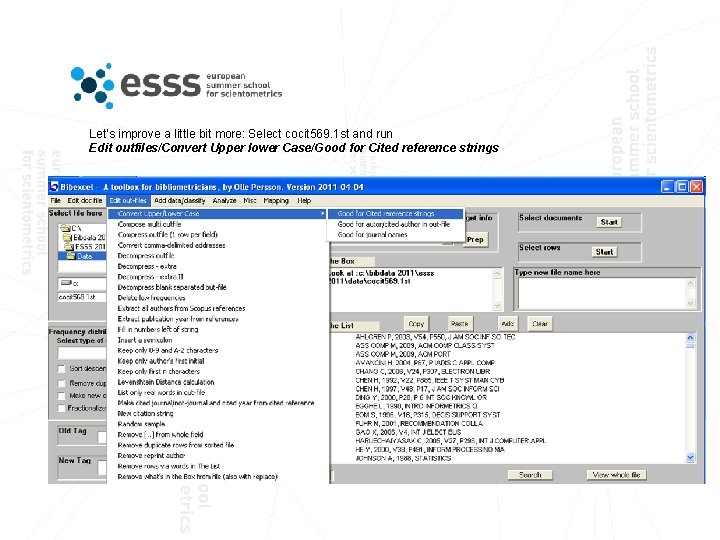This screenshot has height=540, width=720.
Task: Choose Good for journal names
Action: pyautogui.click(x=395, y=235)
